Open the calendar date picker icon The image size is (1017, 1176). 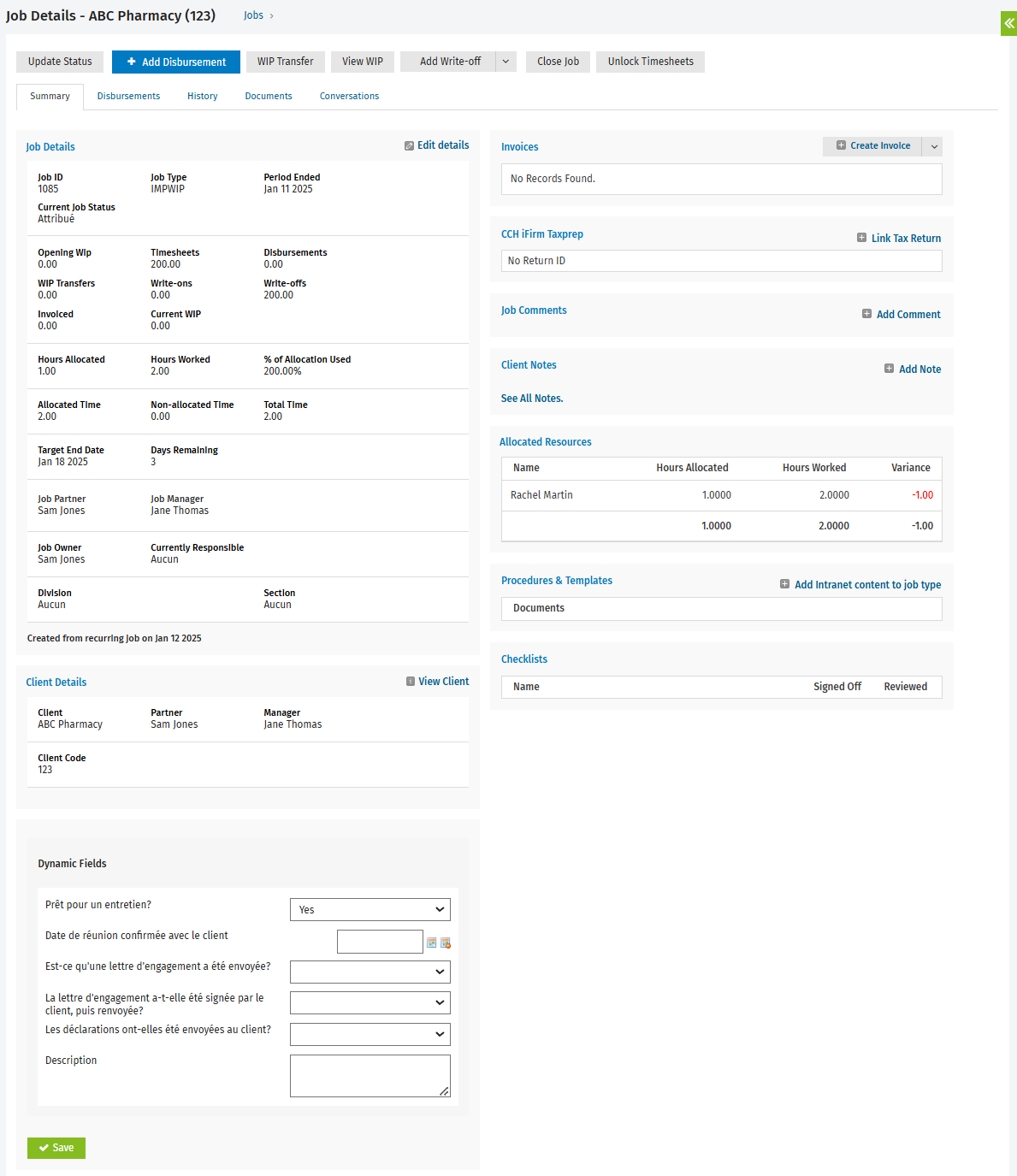pos(432,943)
